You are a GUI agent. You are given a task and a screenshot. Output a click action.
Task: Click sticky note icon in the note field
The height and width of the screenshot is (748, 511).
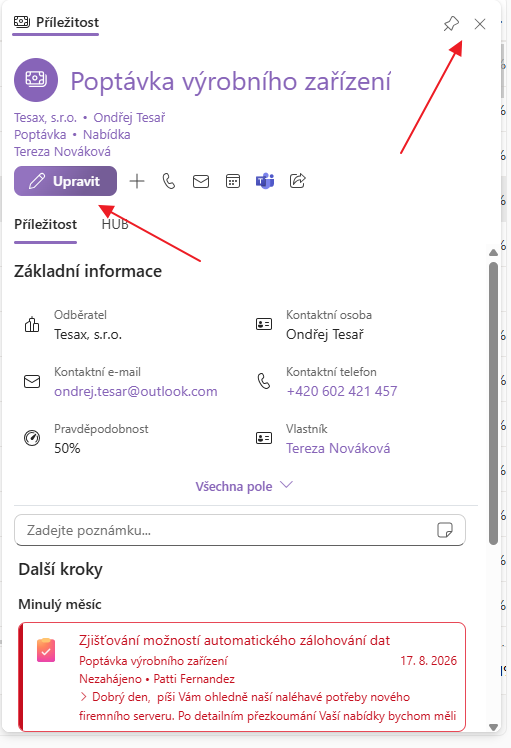point(445,530)
